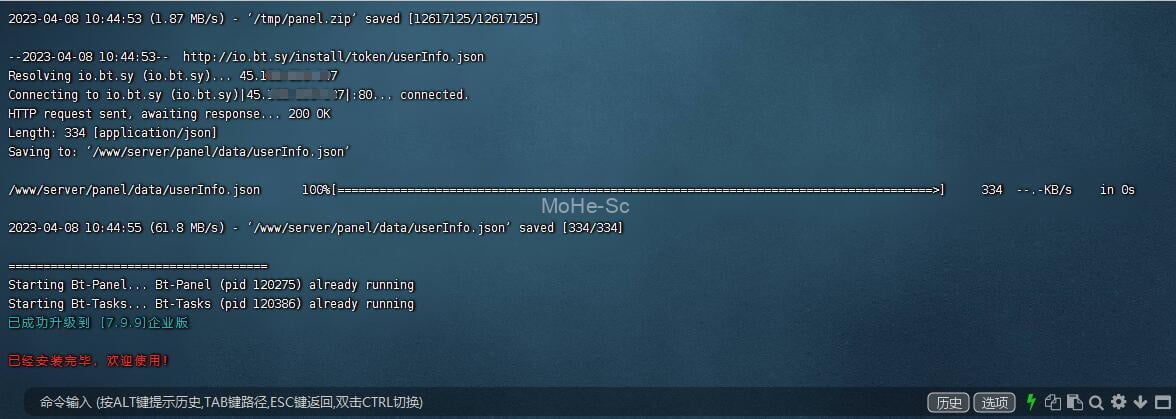Click the HTTP request 200 OK line
Viewport: 1176px width, 419px height.
(x=169, y=114)
